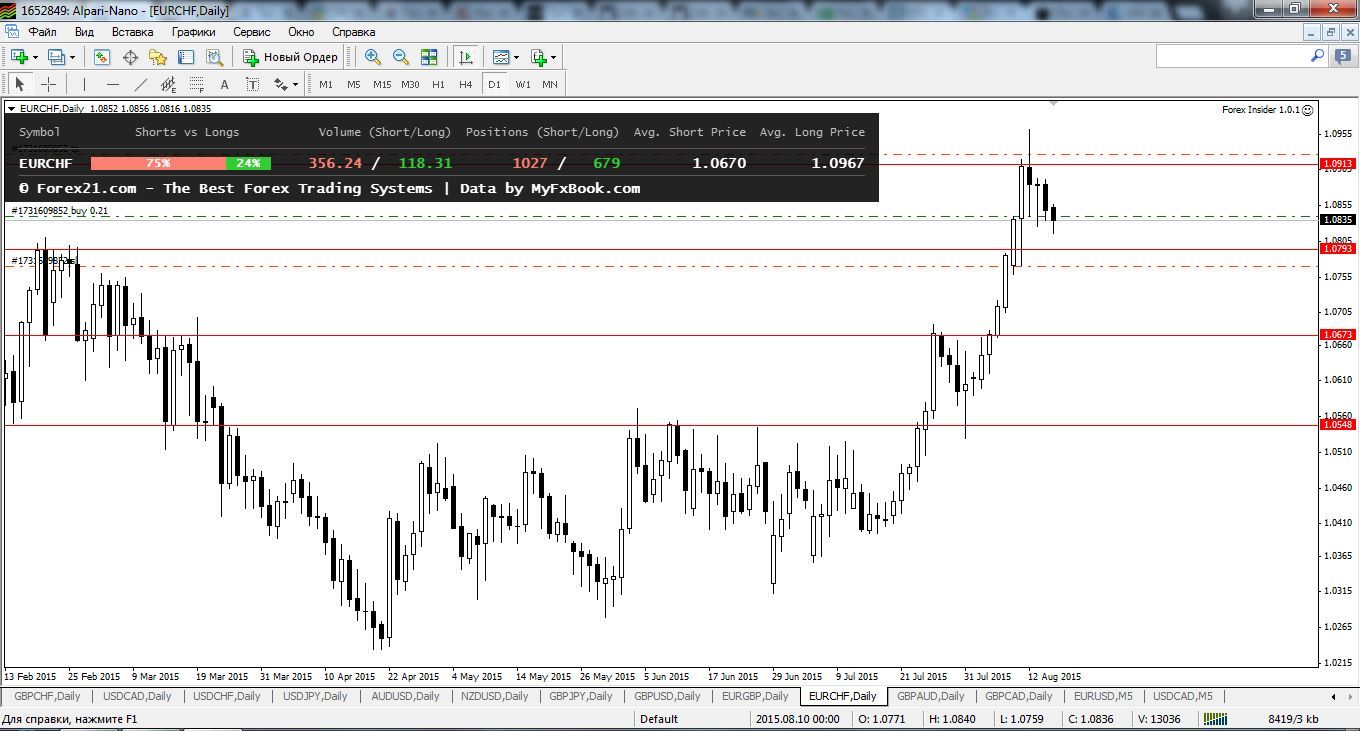Toggle the Terminal panel icon

[x=186, y=57]
